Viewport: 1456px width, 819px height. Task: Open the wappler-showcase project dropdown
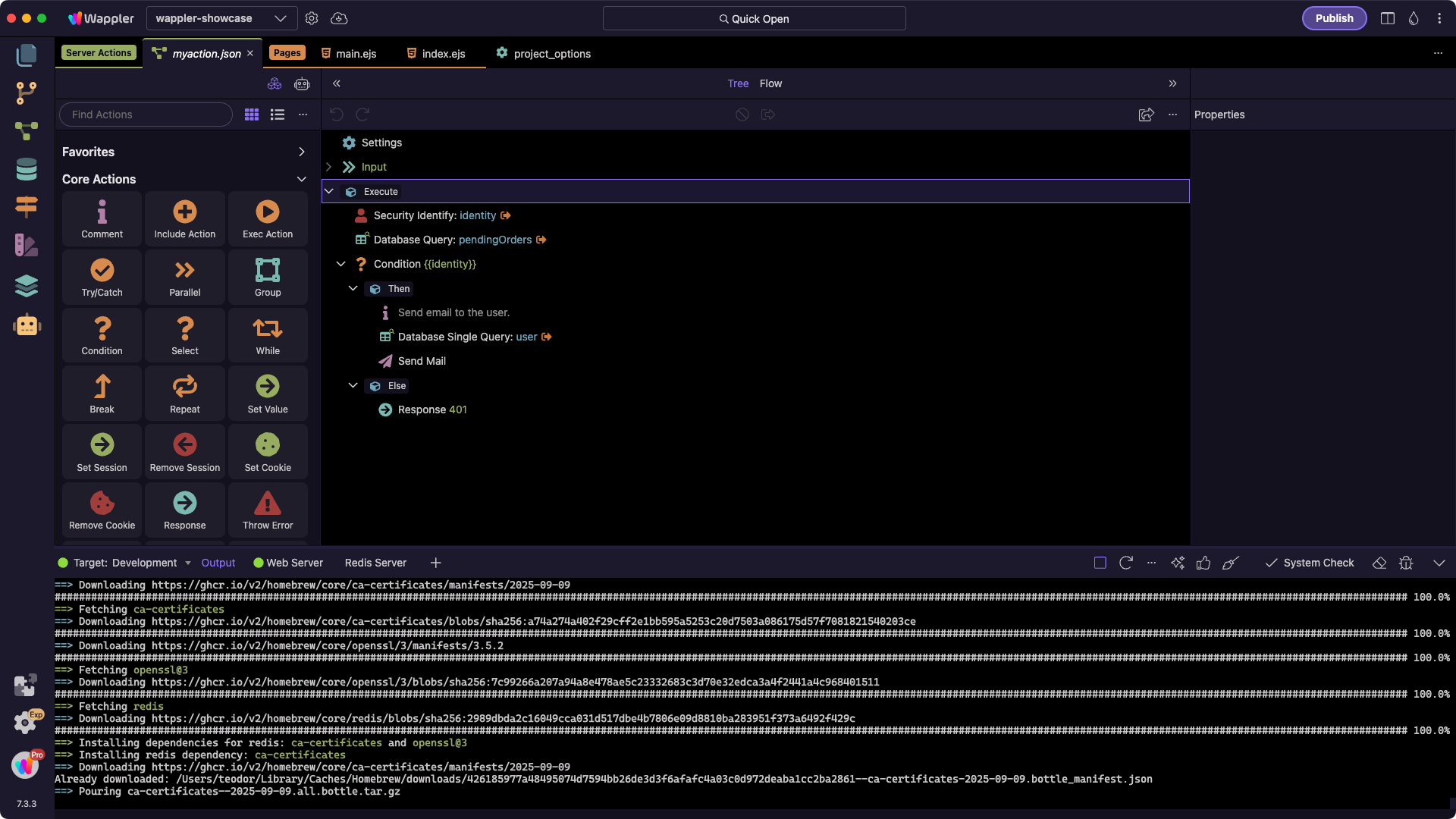(x=221, y=18)
